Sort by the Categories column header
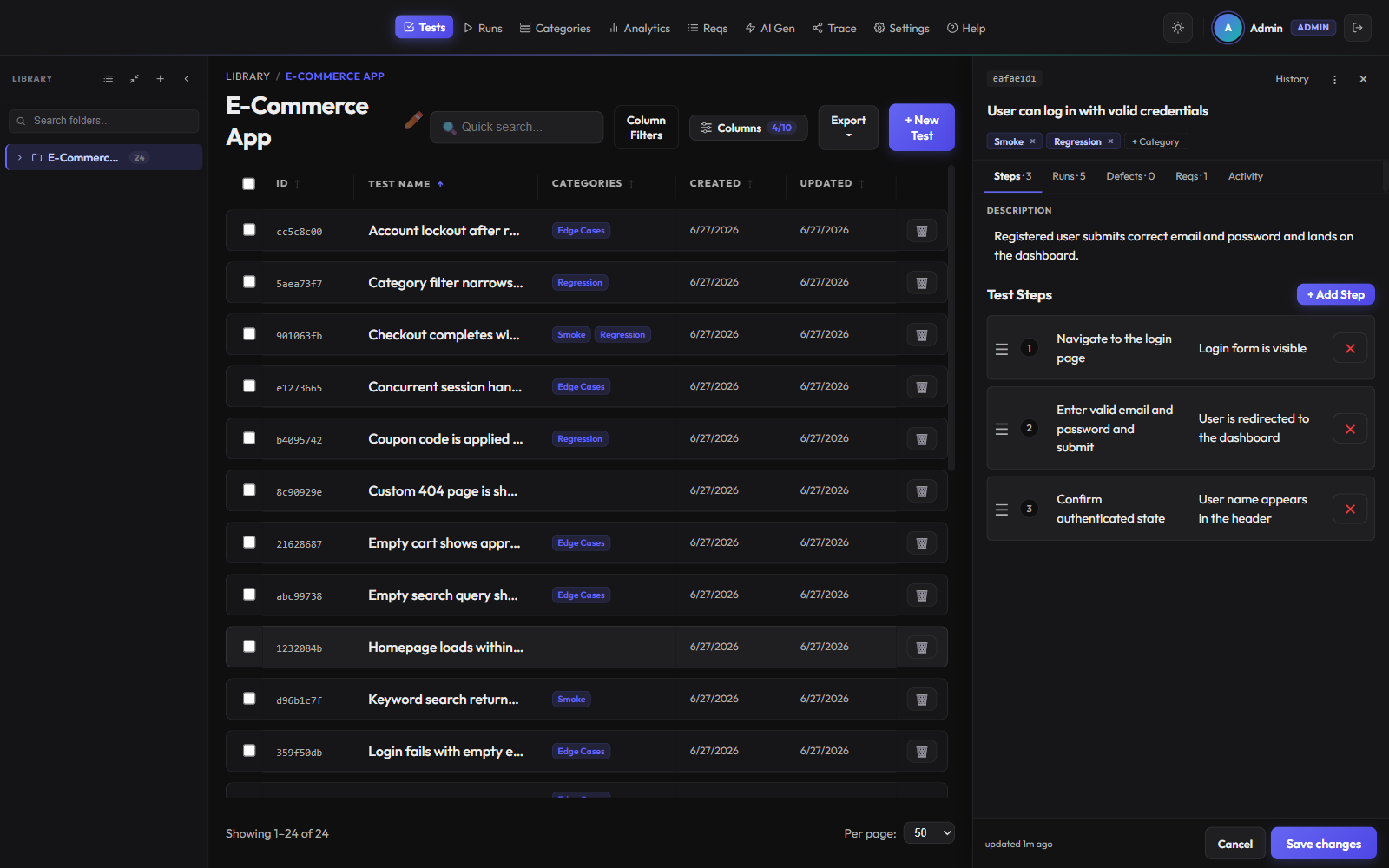 click(x=593, y=184)
